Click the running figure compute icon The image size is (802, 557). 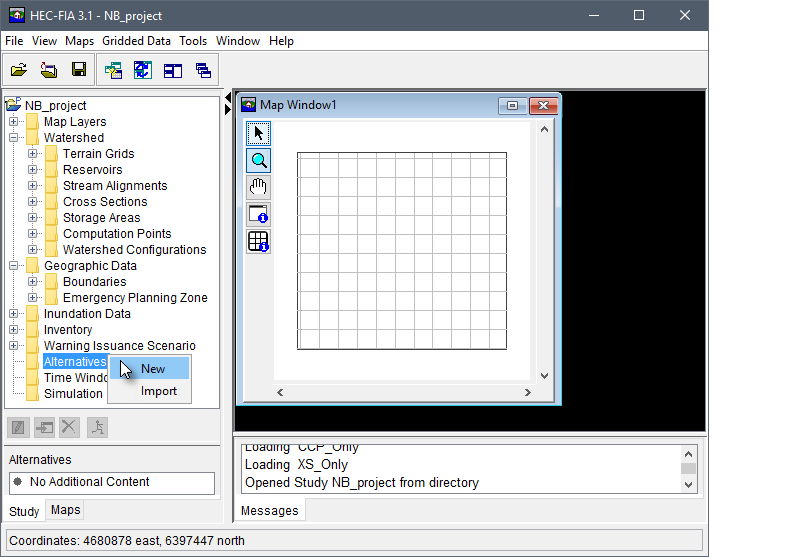click(97, 427)
